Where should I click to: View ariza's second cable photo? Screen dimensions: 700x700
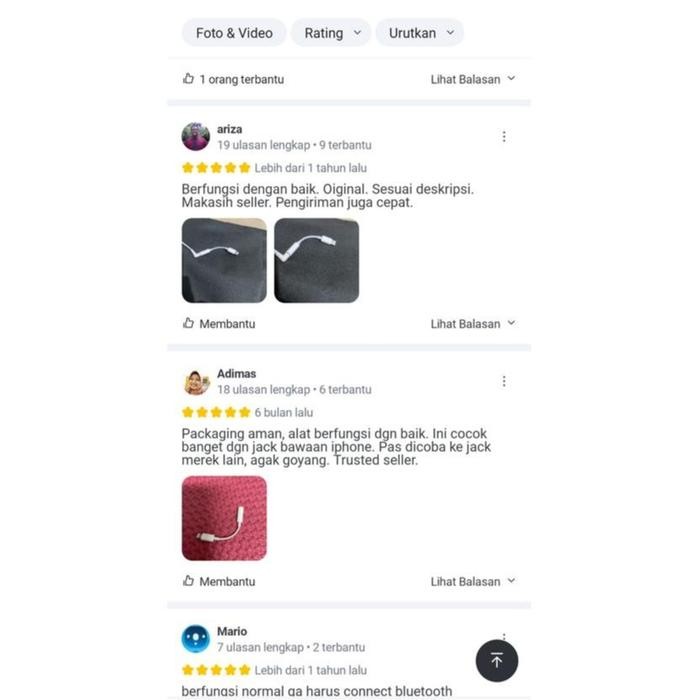(317, 260)
